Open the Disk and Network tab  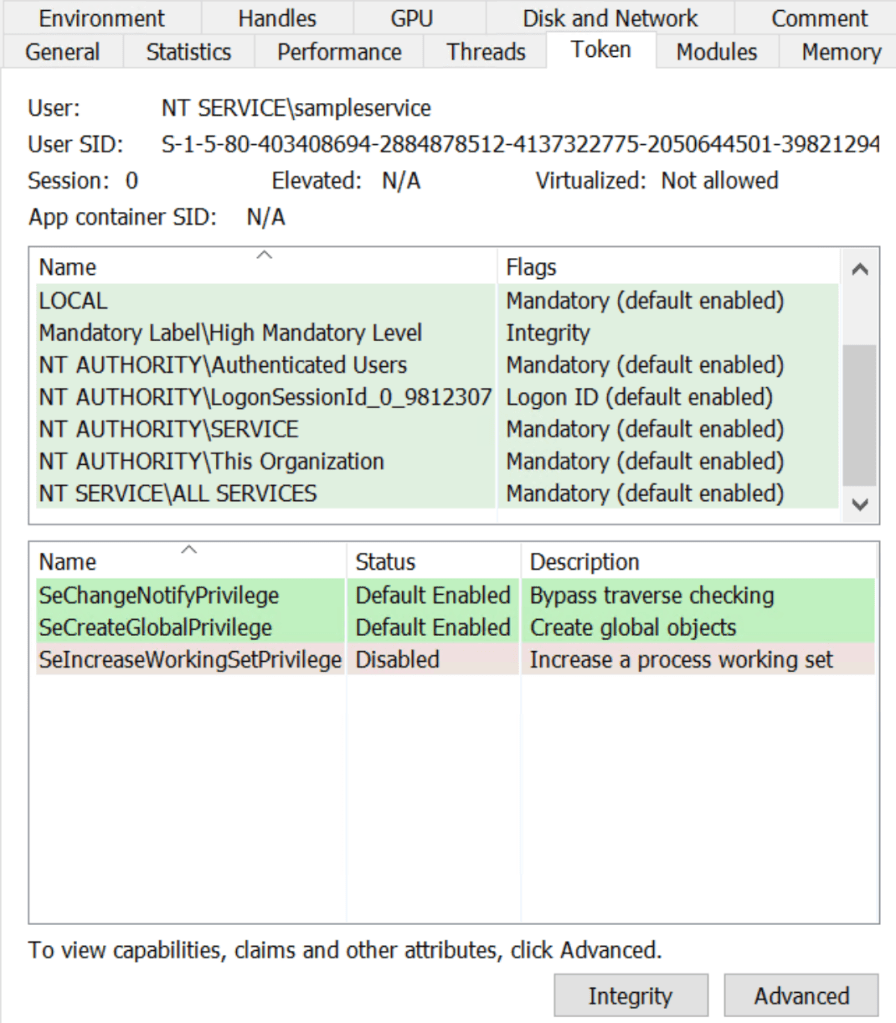tap(610, 18)
